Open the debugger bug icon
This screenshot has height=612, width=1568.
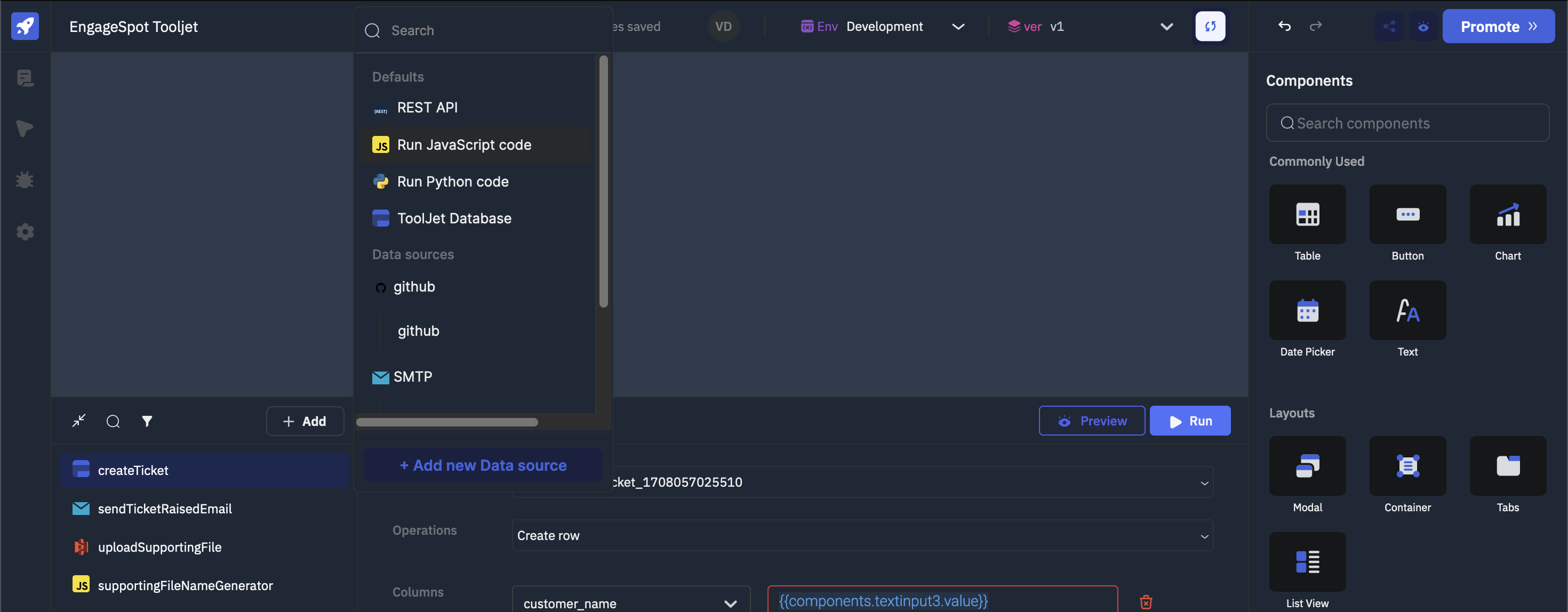click(x=25, y=180)
